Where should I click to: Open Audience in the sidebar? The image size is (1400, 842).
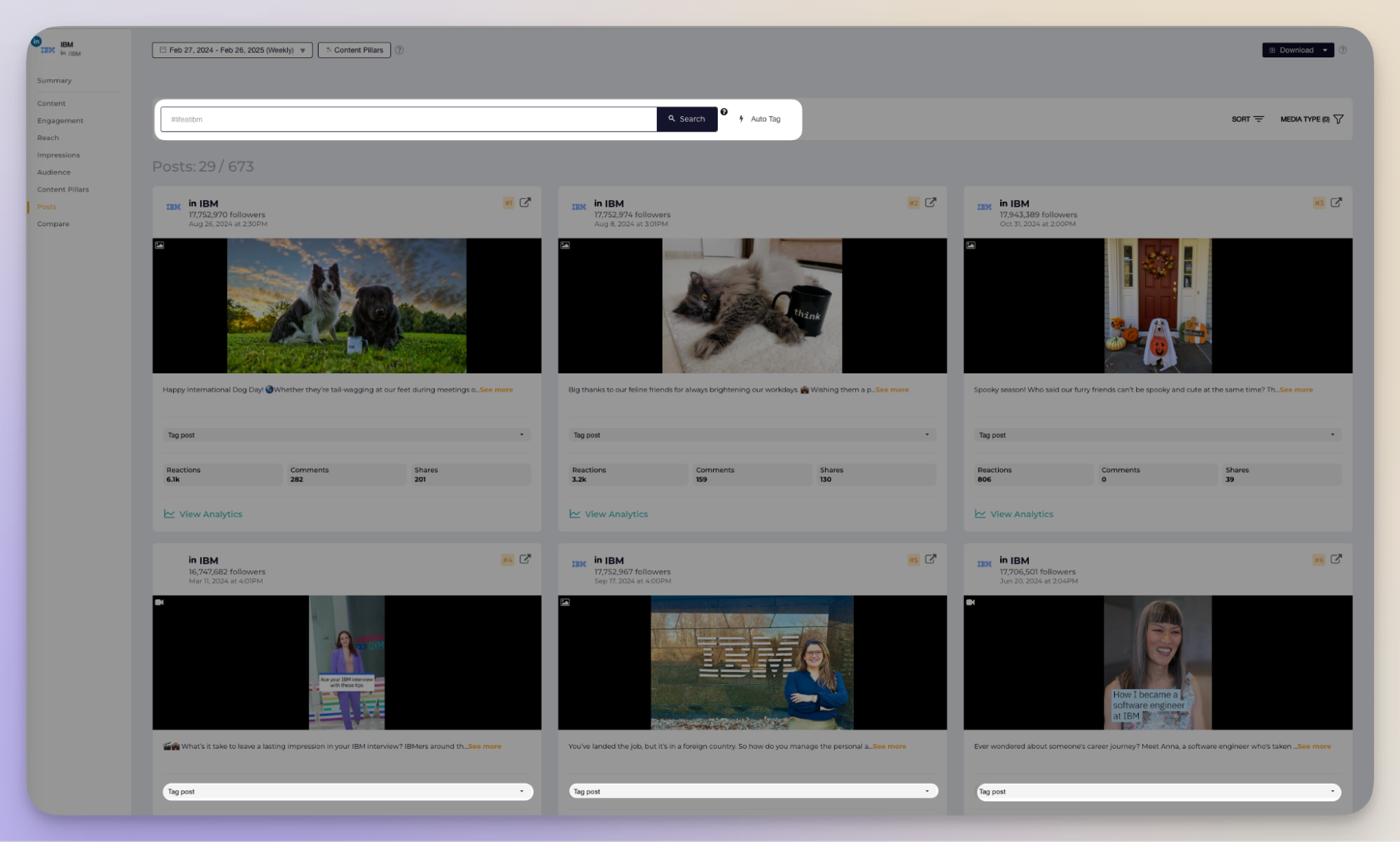click(x=54, y=172)
